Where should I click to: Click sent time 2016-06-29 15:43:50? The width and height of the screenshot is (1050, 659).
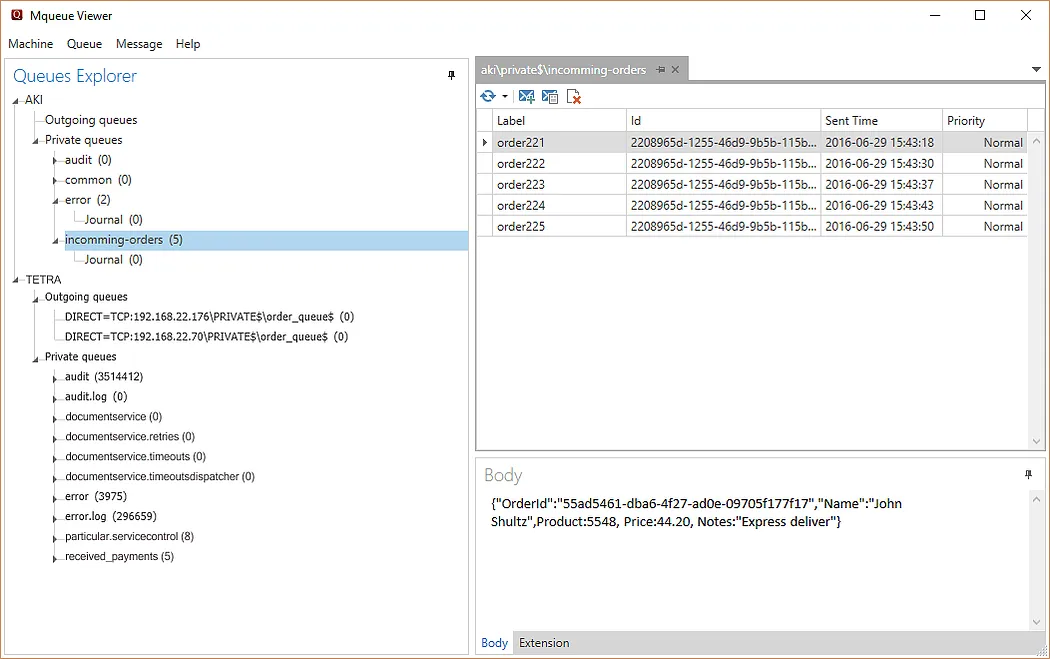pyautogui.click(x=879, y=226)
